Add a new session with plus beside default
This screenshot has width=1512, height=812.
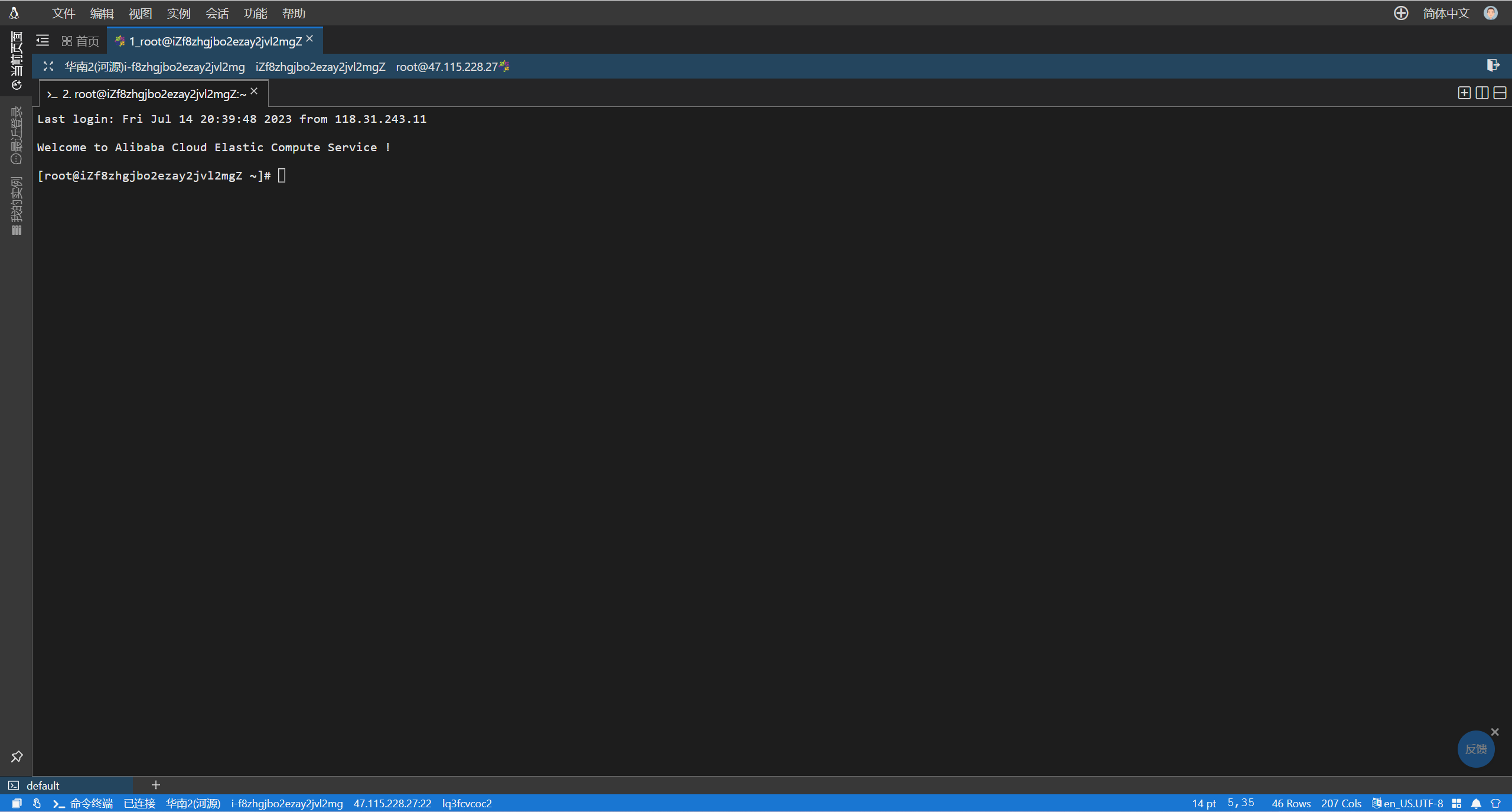pyautogui.click(x=156, y=785)
